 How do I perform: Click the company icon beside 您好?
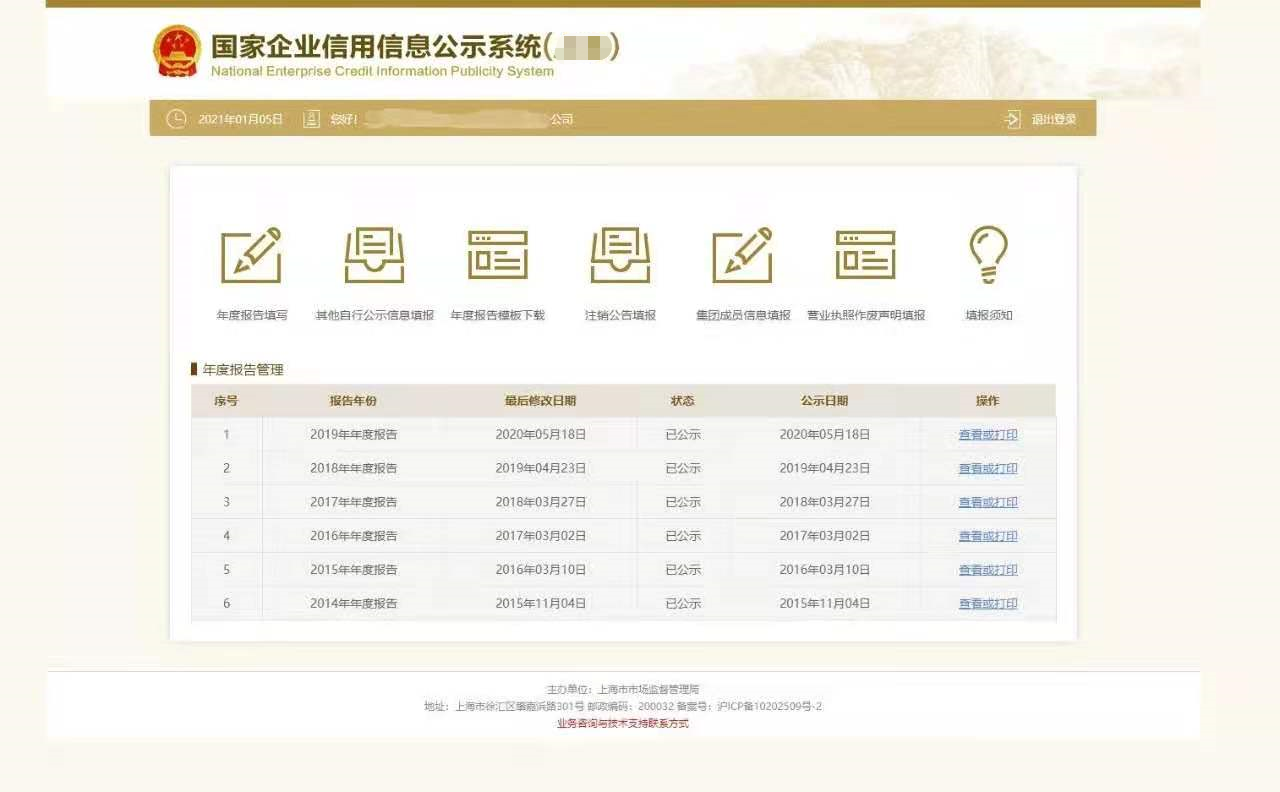pos(311,119)
